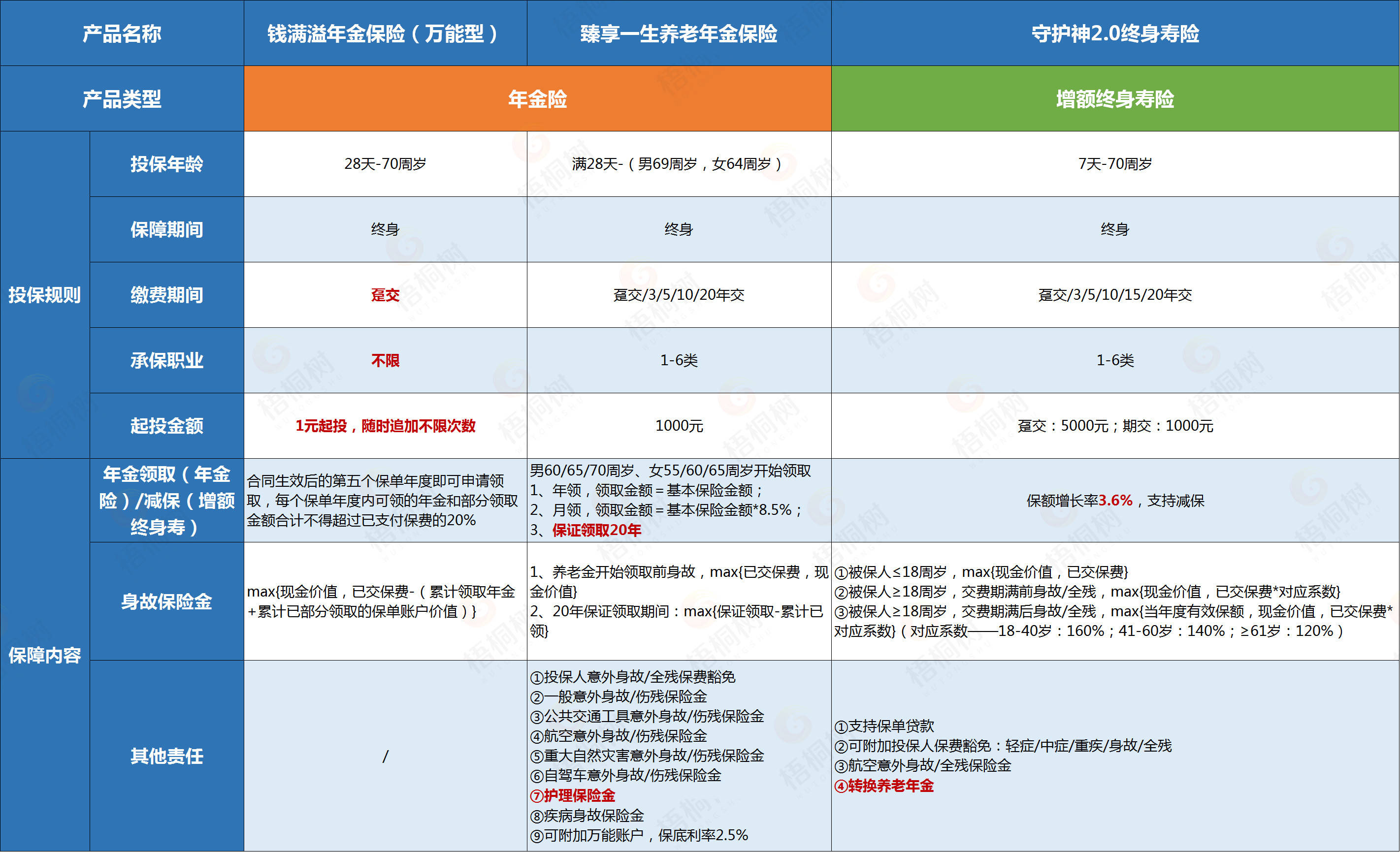Screen dimensions: 1400x852
Task: Select '⑥自驾车意外身故/伤残保险金' line
Action: [x=625, y=776]
